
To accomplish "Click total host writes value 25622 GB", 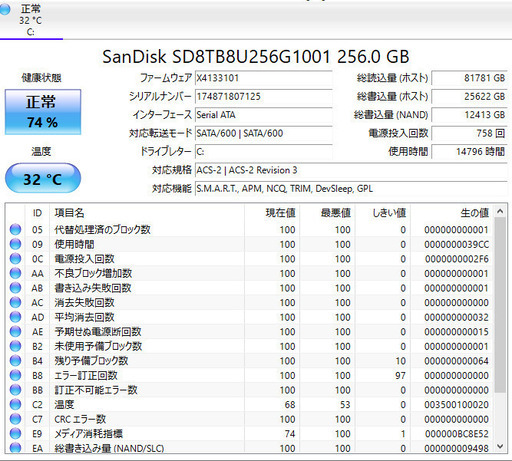I will tap(469, 97).
